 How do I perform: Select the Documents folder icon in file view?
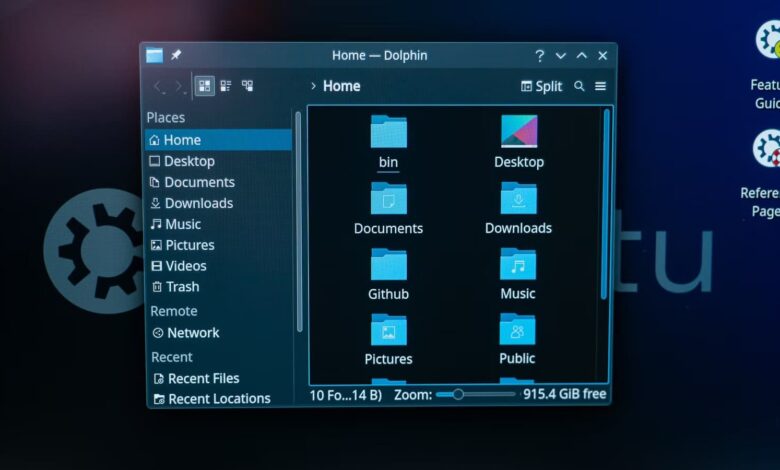click(389, 198)
